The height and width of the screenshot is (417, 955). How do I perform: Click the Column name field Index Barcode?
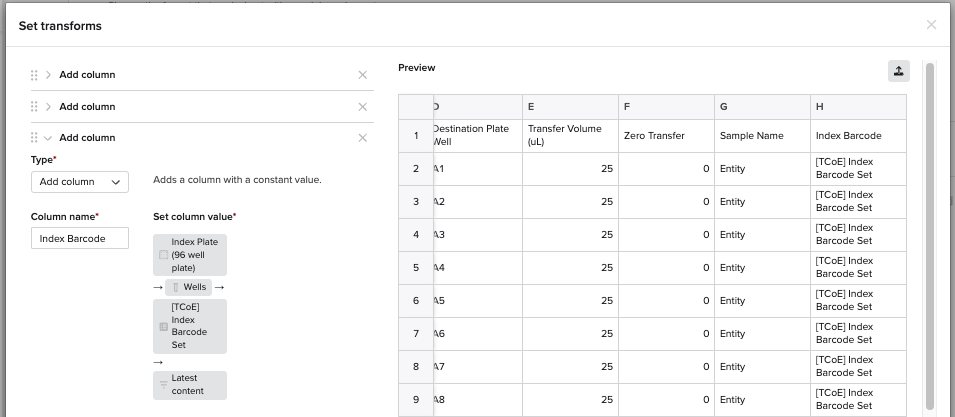[80, 239]
